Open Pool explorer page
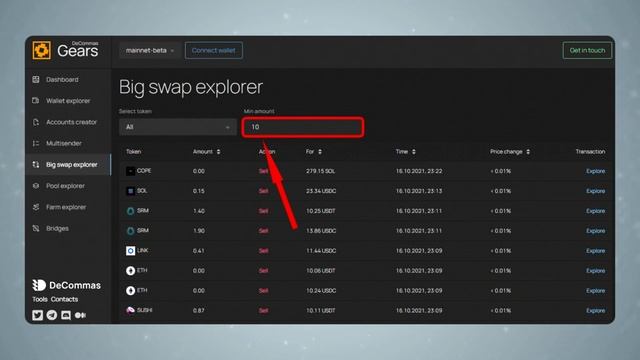 pos(65,186)
